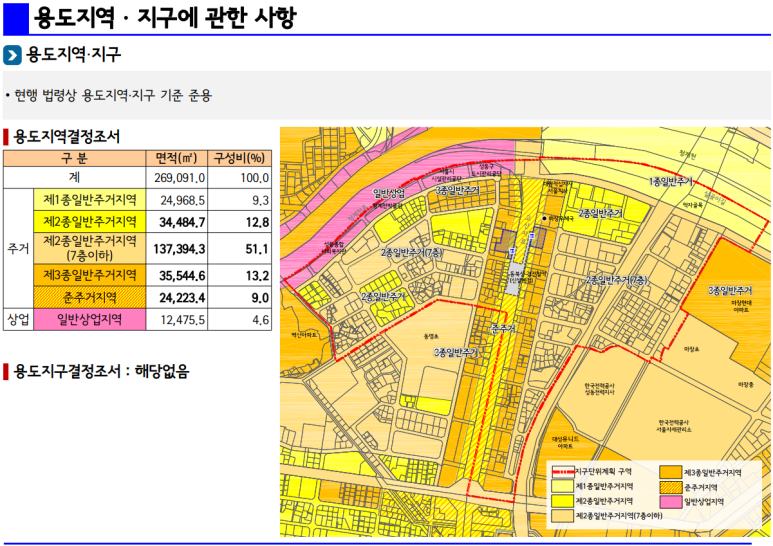The height and width of the screenshot is (546, 773).
Task: Click the red 지구단위계획 구역 legend line
Action: click(x=562, y=472)
